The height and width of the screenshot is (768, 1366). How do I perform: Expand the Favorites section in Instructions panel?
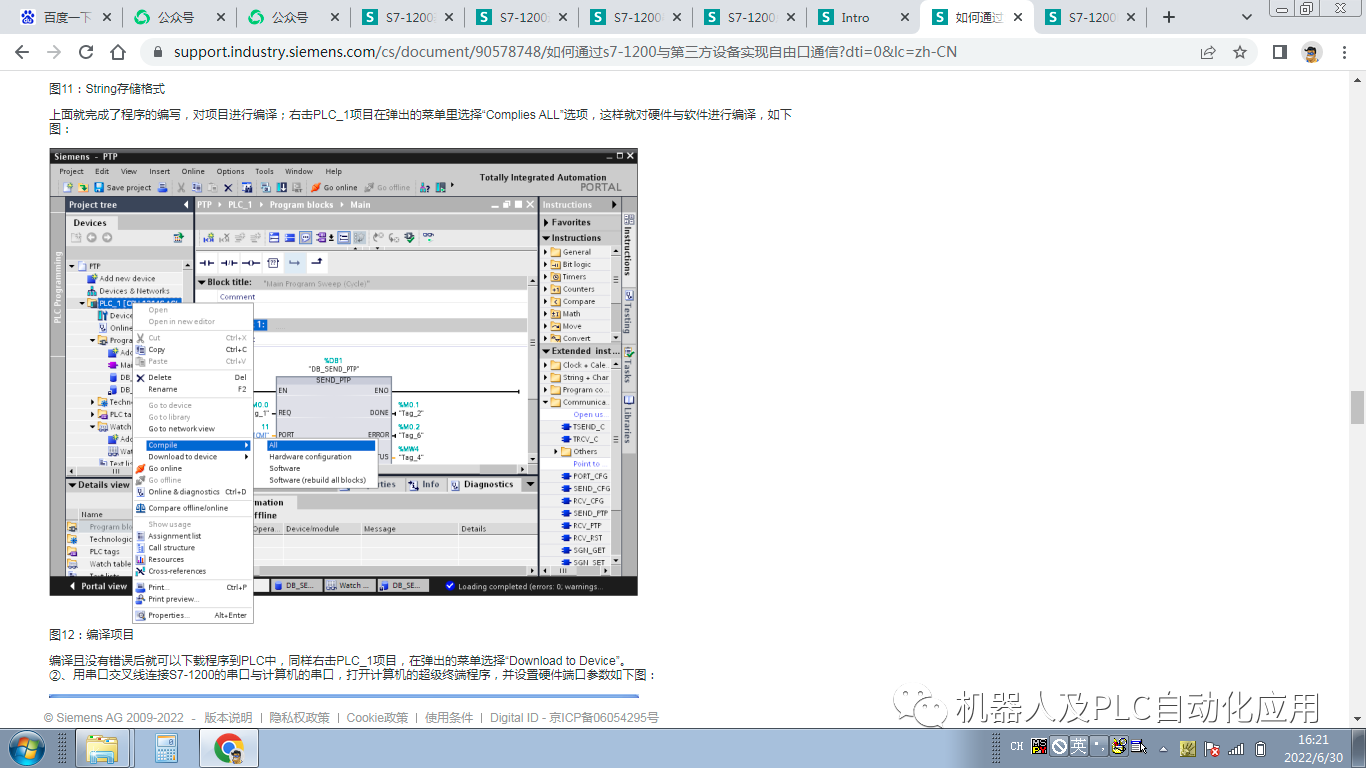[546, 223]
